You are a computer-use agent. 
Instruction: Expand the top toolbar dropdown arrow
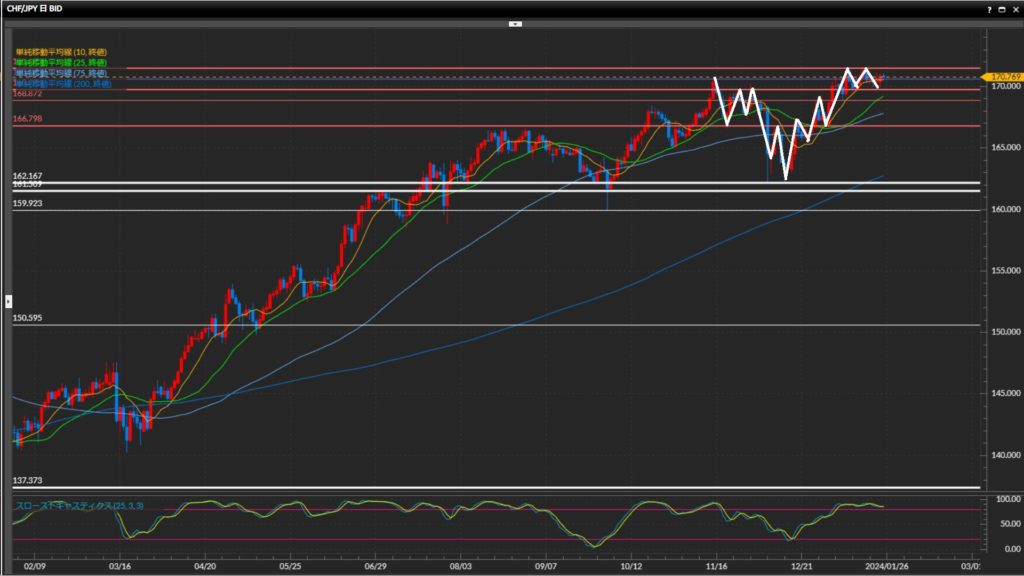[515, 22]
